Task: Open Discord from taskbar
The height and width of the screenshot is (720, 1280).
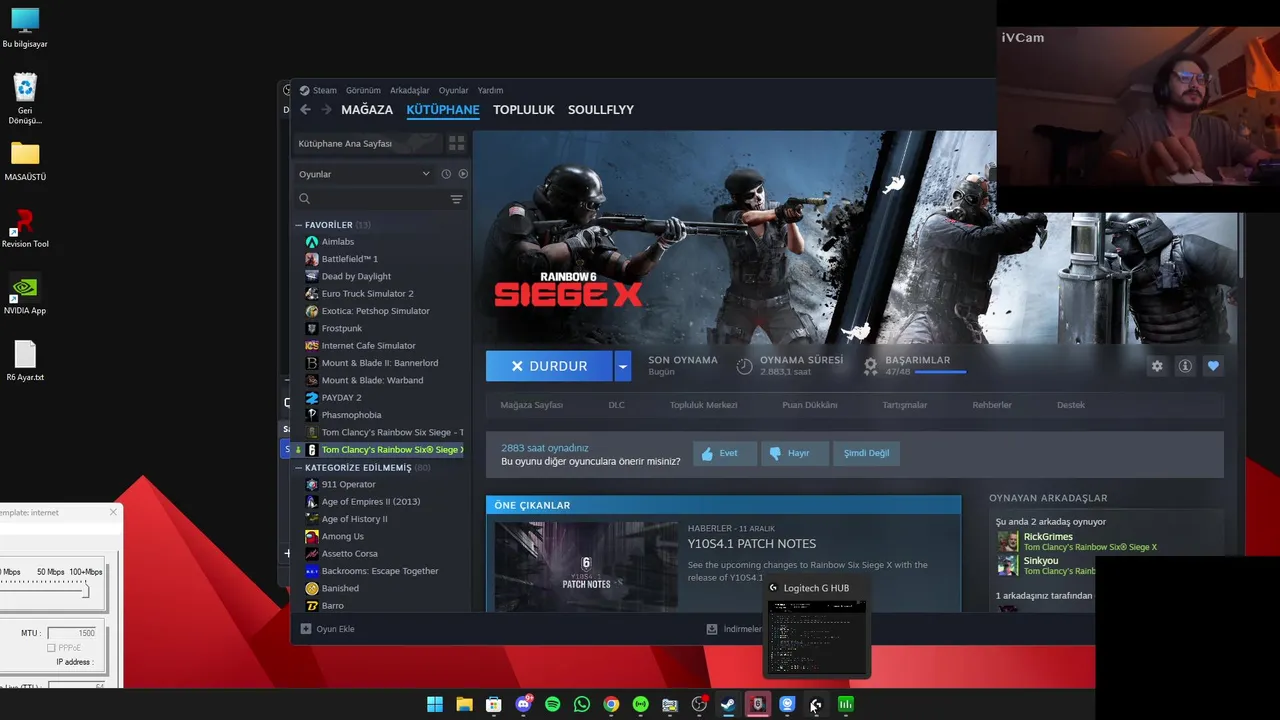Action: click(523, 705)
